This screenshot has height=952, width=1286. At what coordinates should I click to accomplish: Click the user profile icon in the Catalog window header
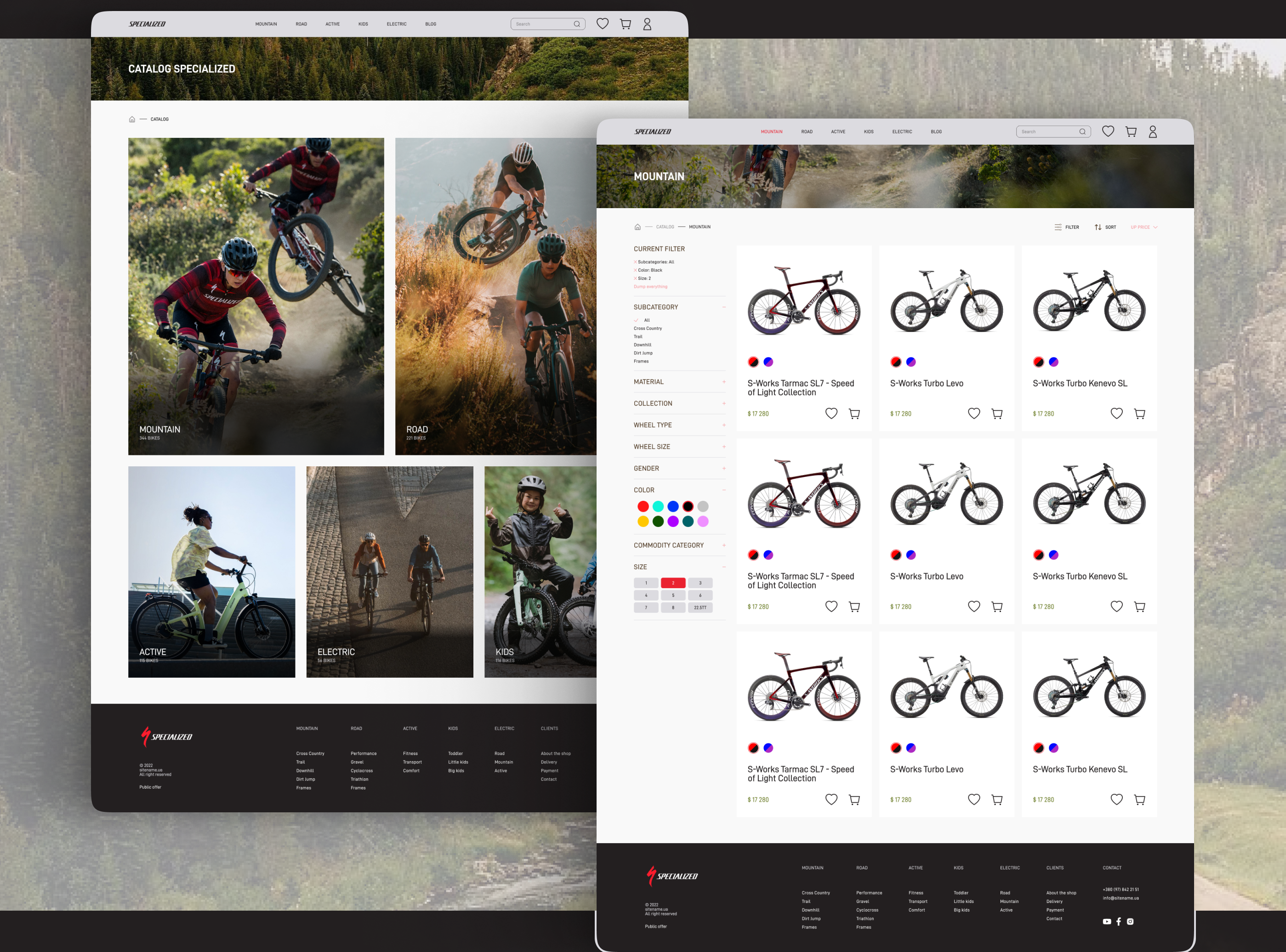pos(647,24)
